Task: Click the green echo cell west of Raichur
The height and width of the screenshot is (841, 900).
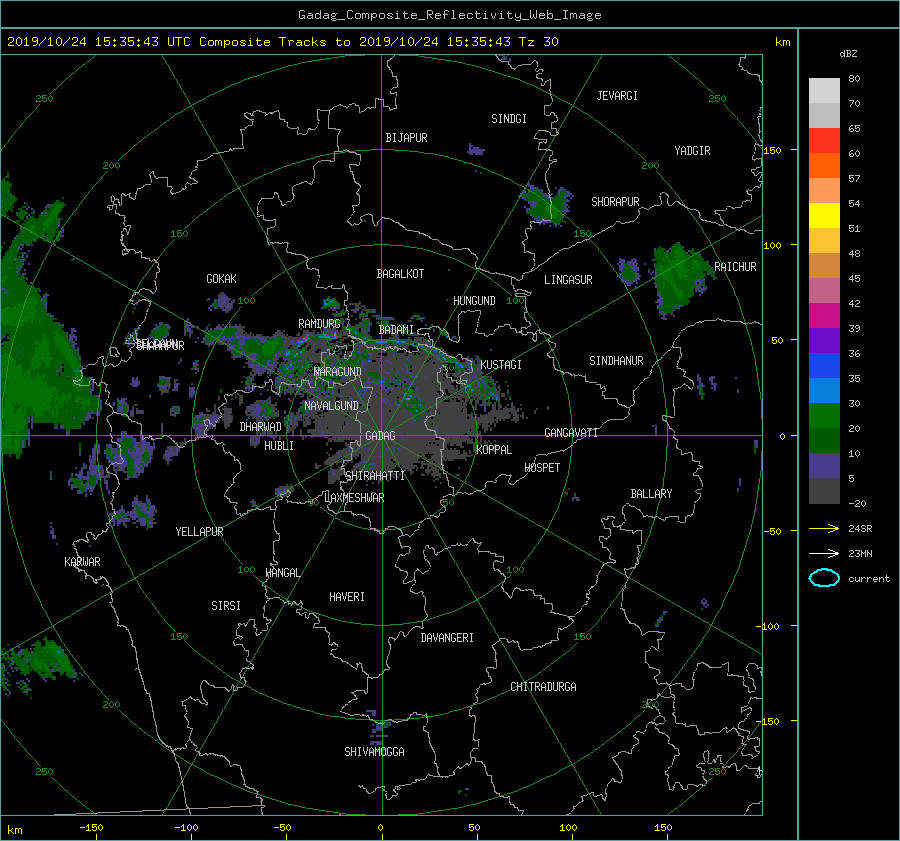Action: [x=682, y=278]
